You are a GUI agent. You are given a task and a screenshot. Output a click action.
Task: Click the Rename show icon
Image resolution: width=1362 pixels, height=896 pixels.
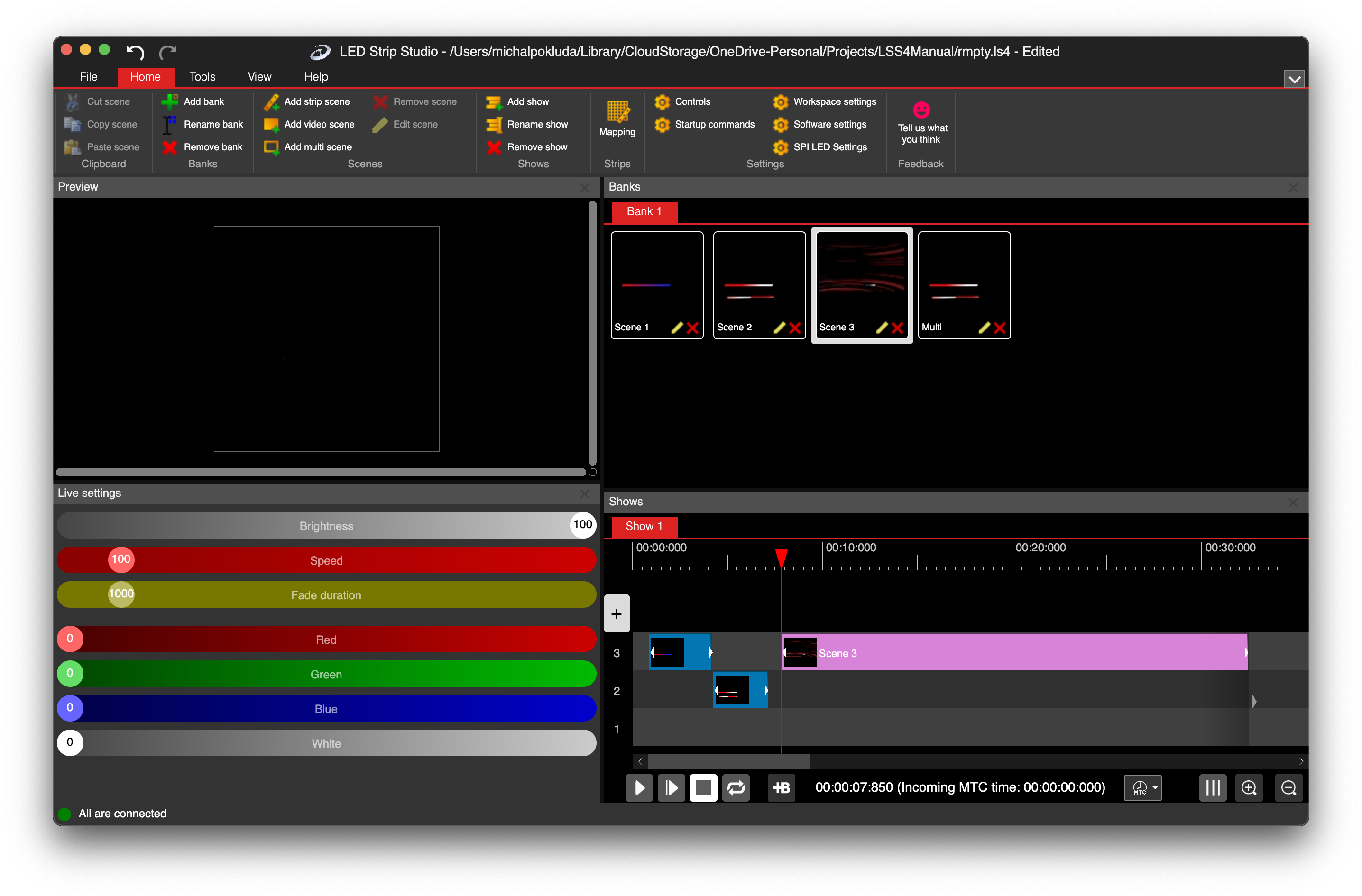click(x=494, y=124)
